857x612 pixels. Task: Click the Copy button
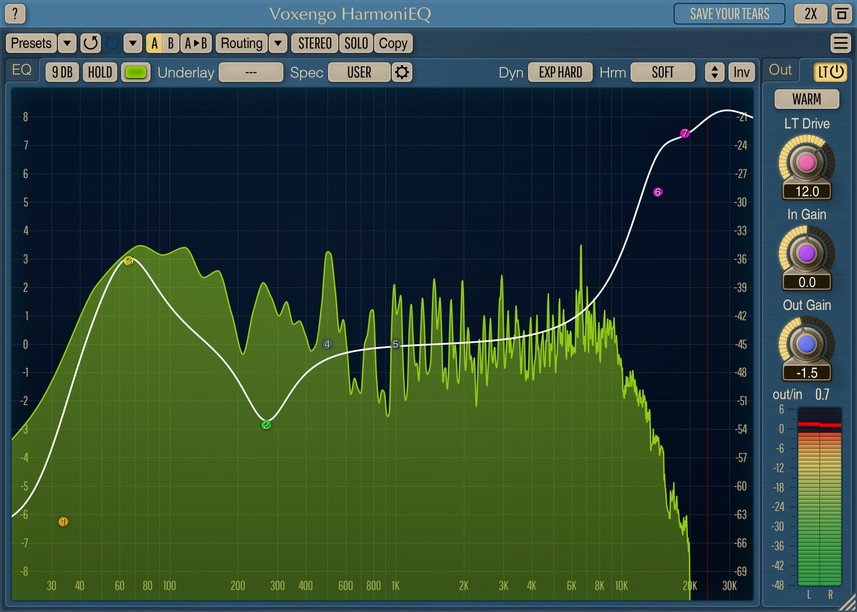tap(393, 43)
